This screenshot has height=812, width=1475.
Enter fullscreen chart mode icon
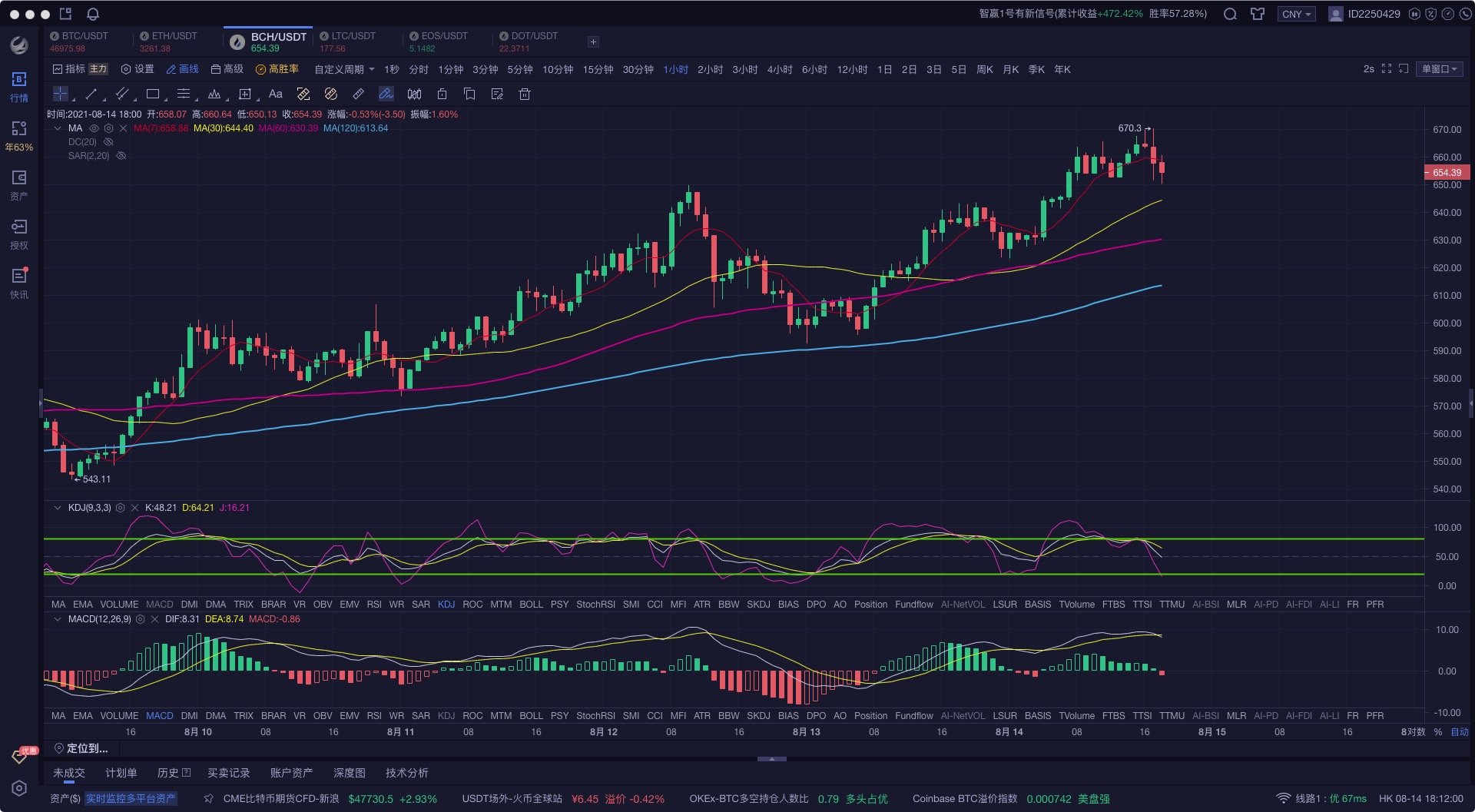point(1387,69)
